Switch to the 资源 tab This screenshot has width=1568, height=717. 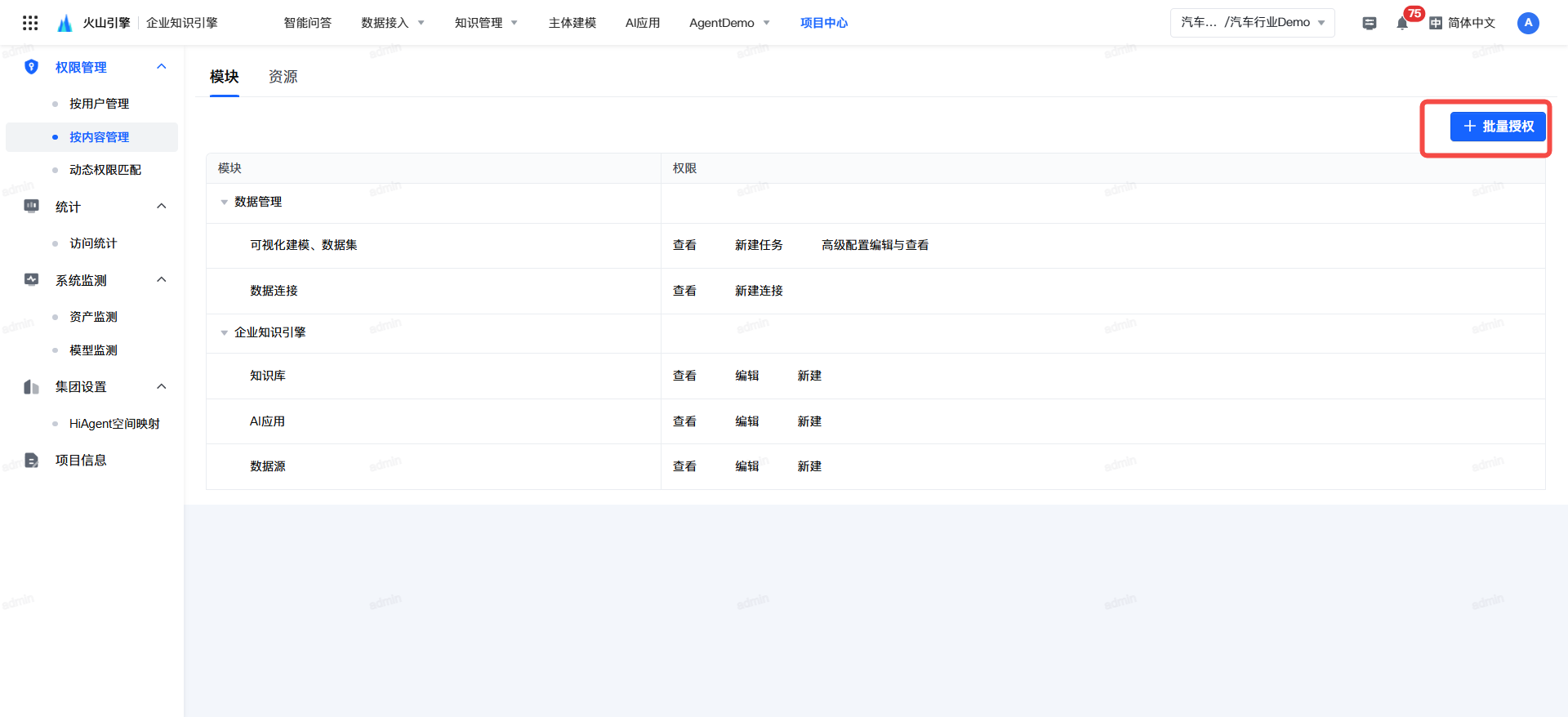tap(283, 77)
